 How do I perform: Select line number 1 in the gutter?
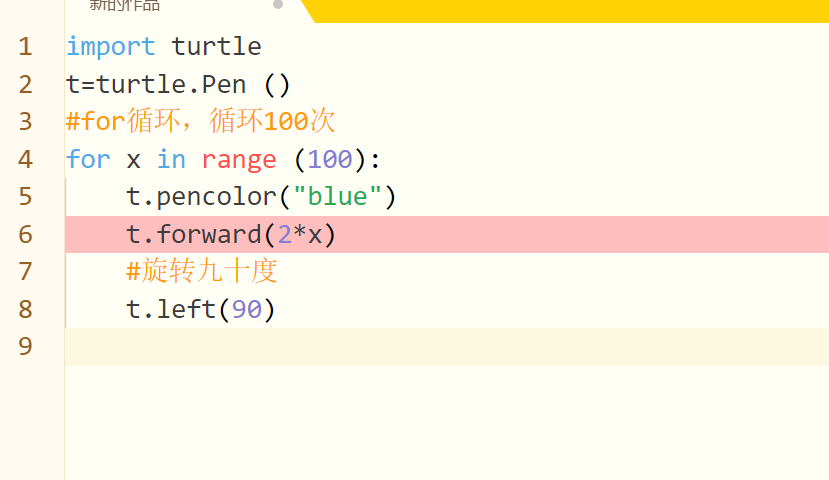(x=25, y=47)
